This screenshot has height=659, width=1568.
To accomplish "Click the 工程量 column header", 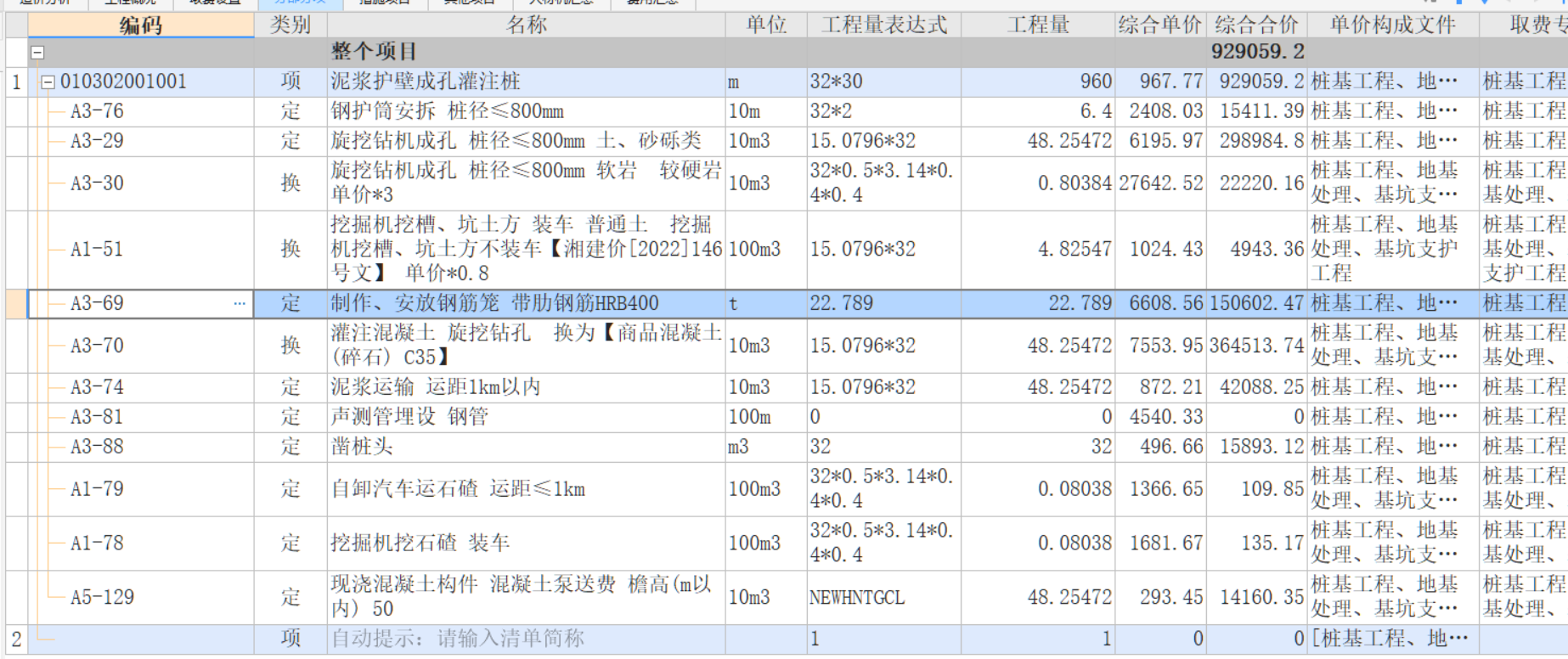I will pos(1038,25).
